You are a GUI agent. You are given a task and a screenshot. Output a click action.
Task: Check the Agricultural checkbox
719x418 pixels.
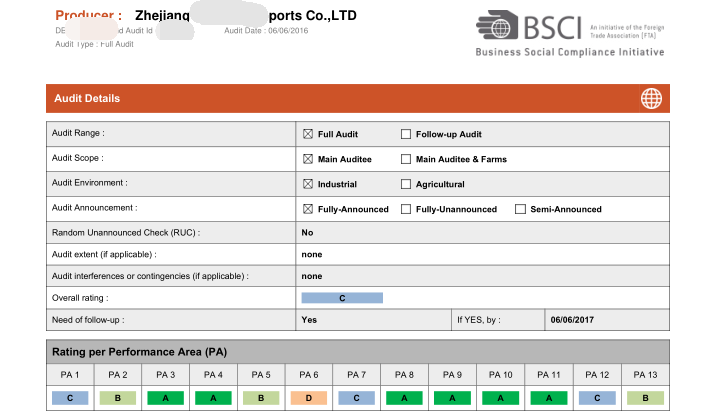406,184
